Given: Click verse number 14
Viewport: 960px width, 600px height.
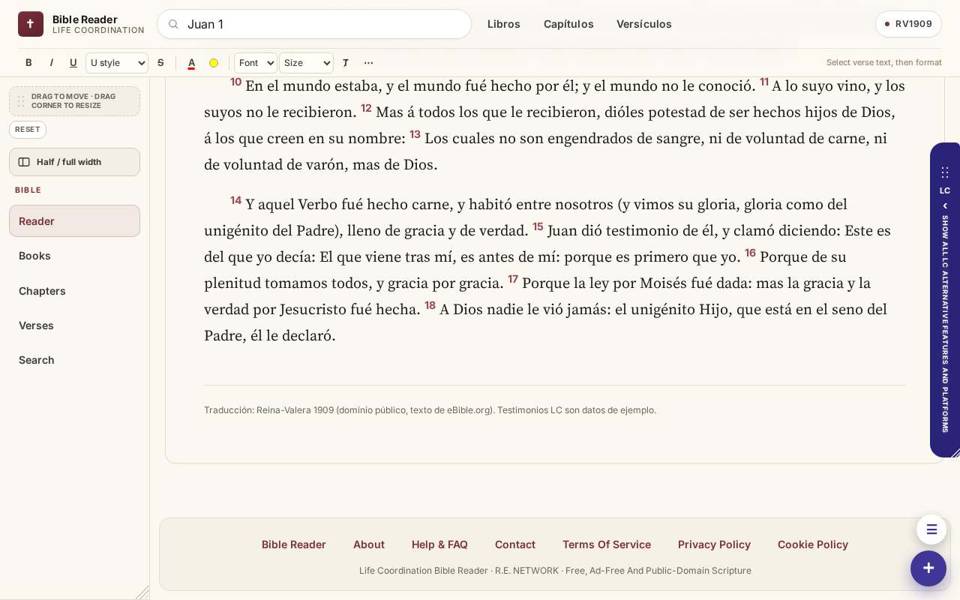Looking at the screenshot, I should pos(236,200).
